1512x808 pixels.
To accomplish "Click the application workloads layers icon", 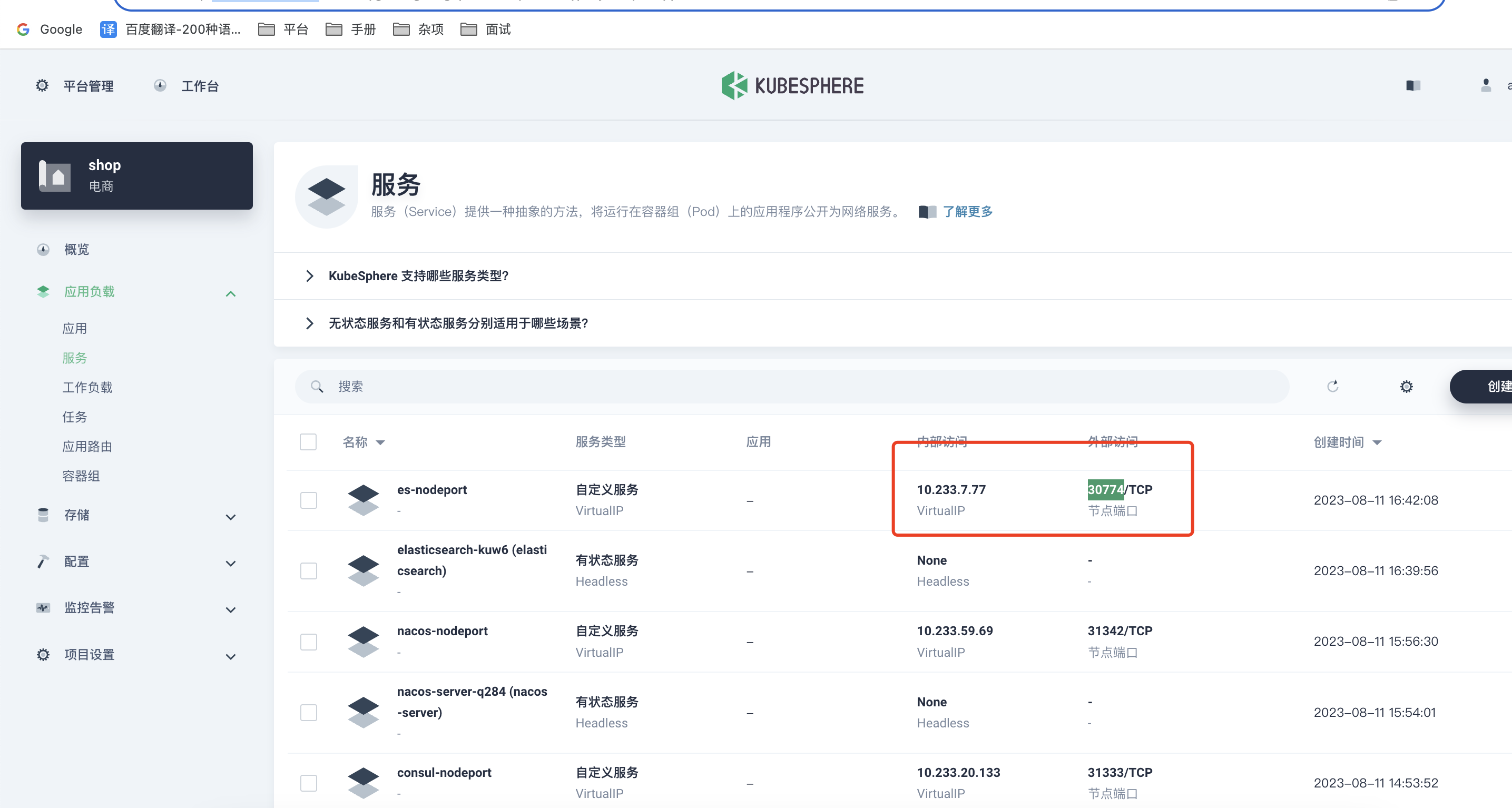I will tap(43, 292).
